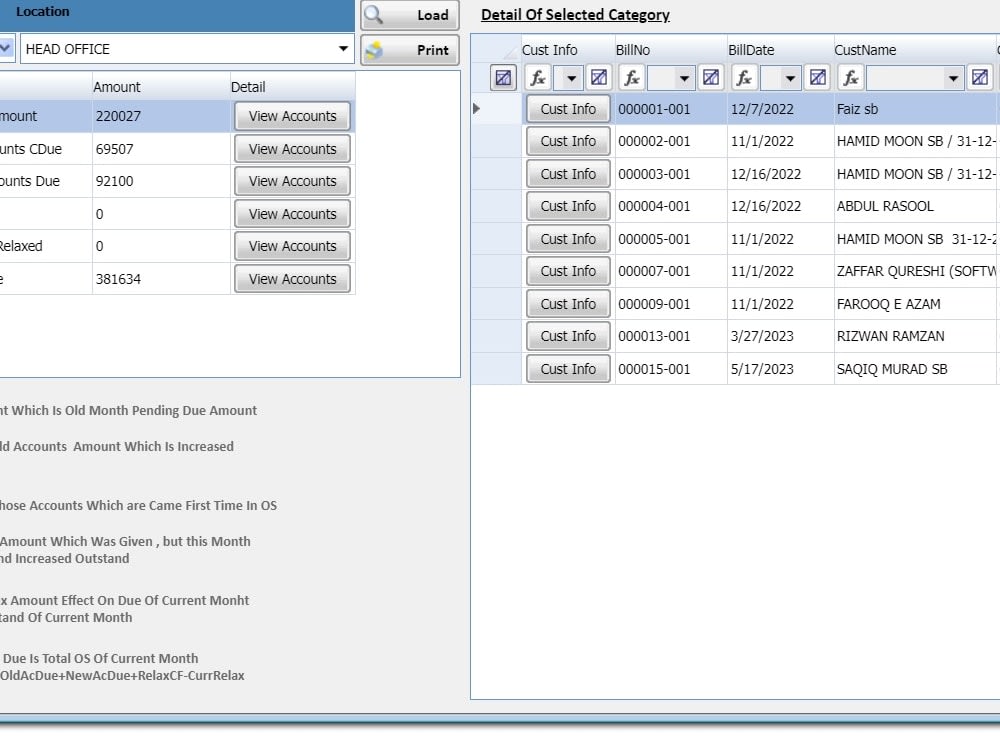Click View Accounts for amount 92100
This screenshot has width=1000, height=750.
292,181
